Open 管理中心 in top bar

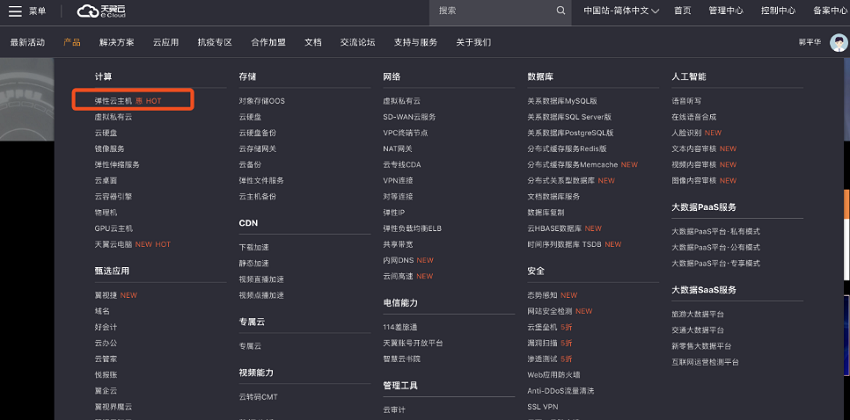click(726, 11)
